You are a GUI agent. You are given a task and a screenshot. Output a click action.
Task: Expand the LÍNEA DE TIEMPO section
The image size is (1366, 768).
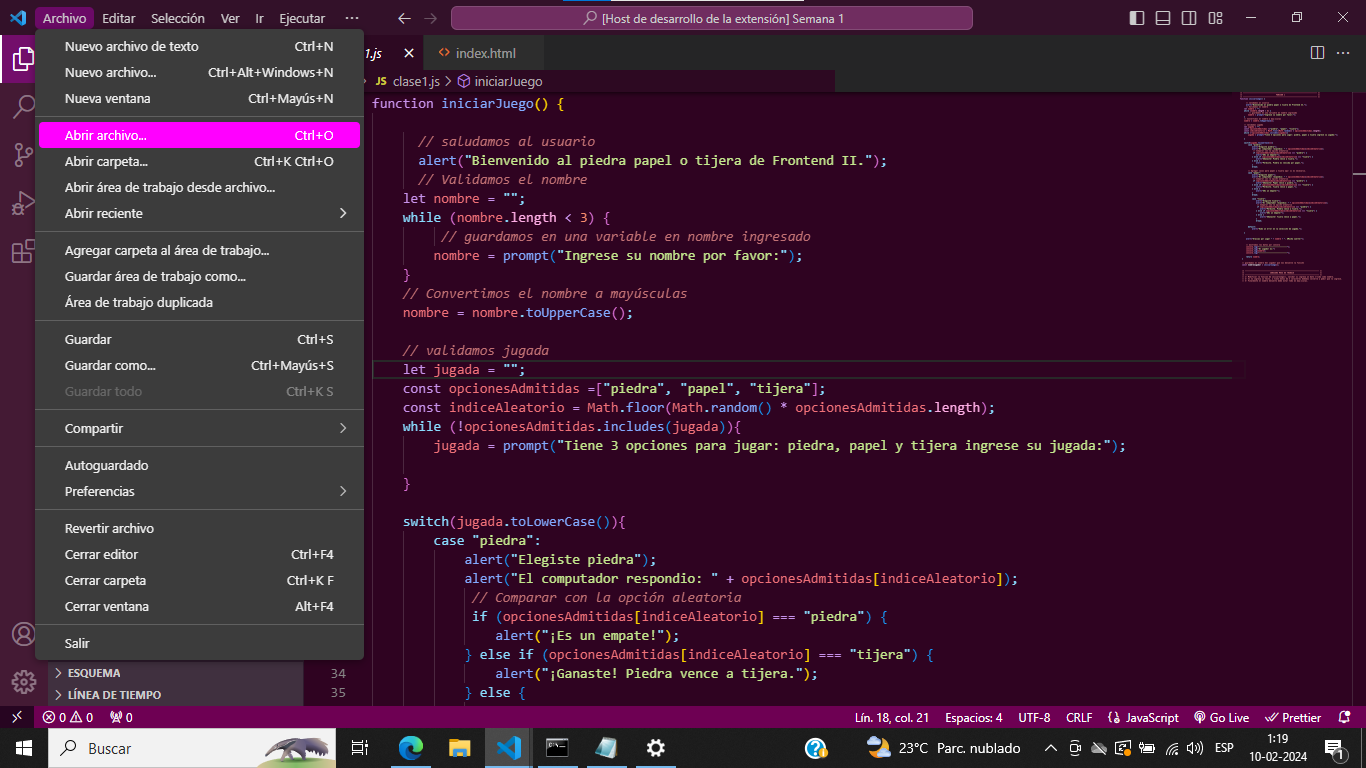[x=175, y=695]
